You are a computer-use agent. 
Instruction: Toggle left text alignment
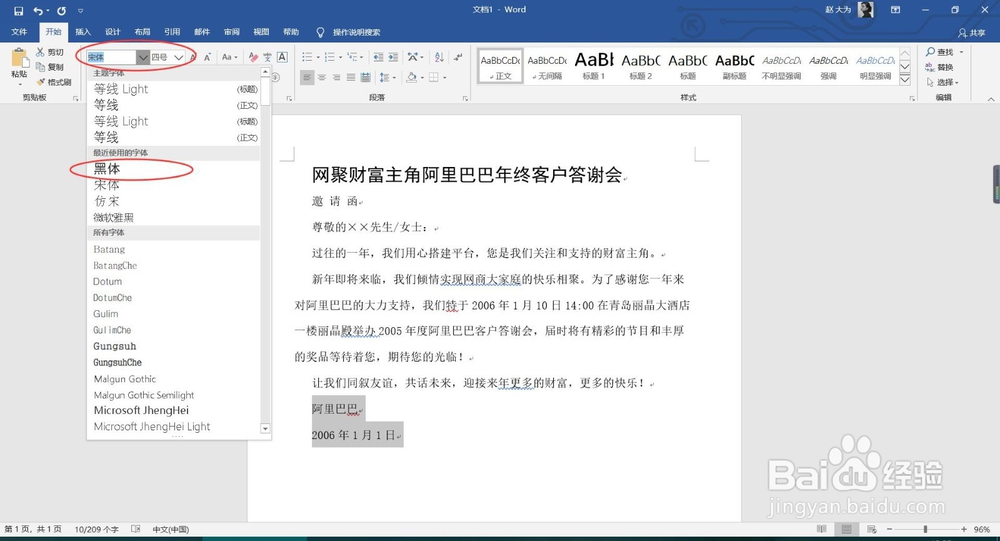coord(307,78)
